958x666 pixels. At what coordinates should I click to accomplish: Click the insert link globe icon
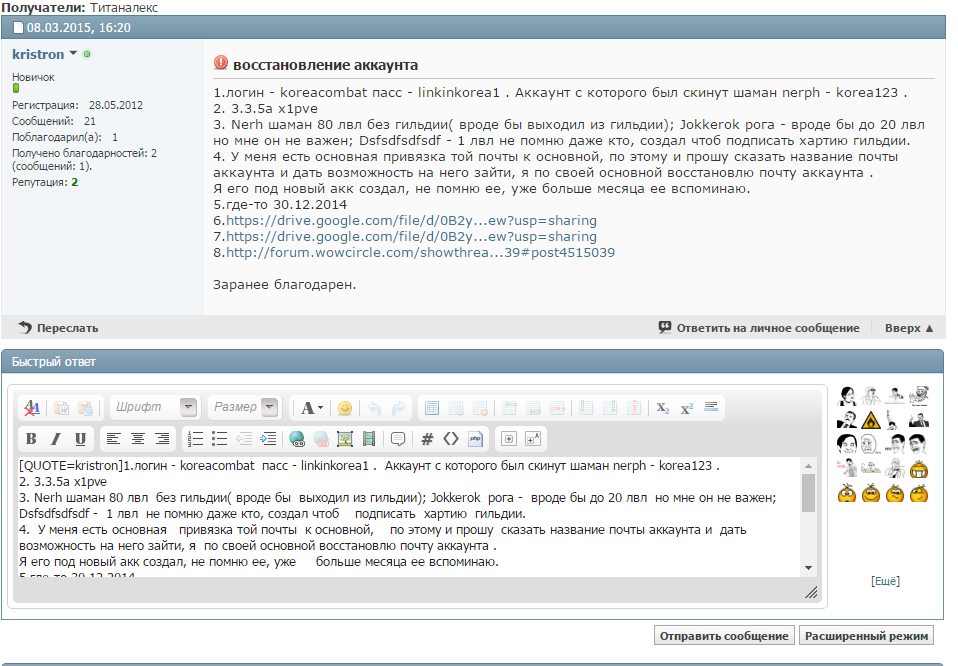coord(296,438)
